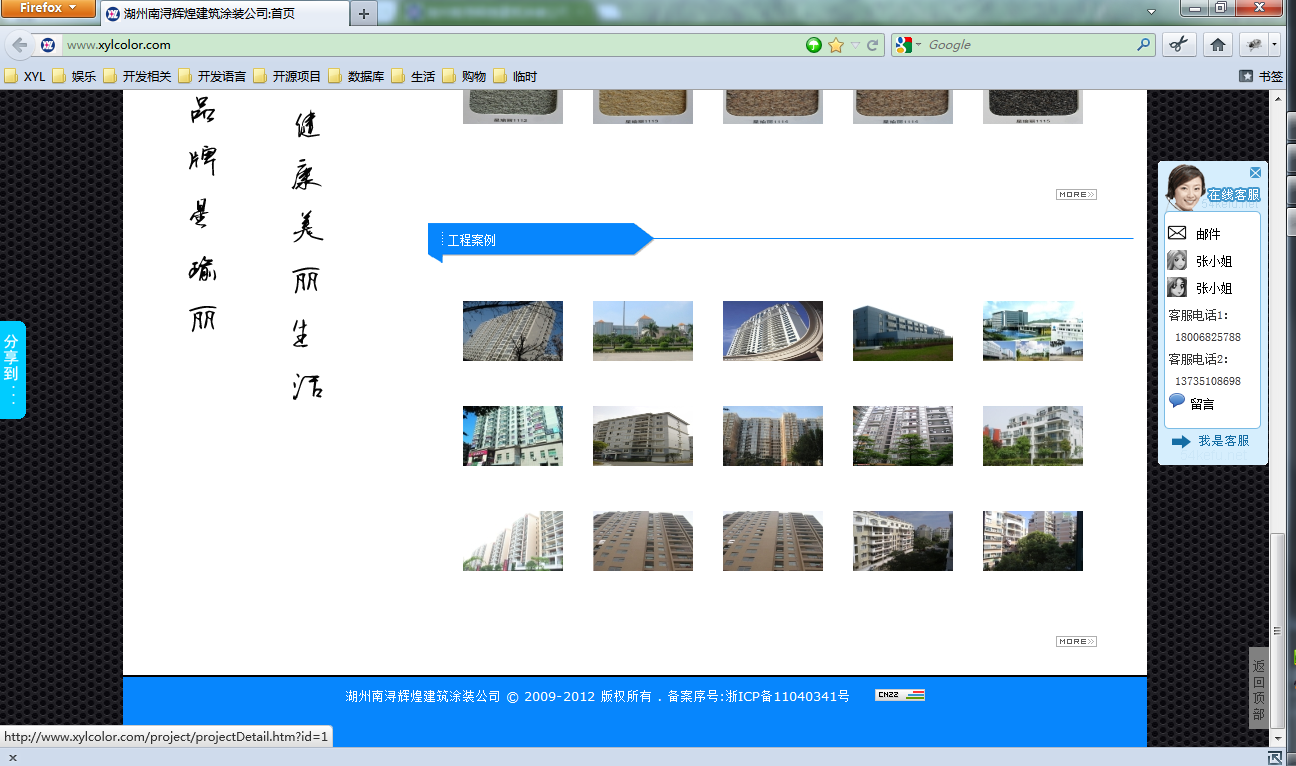Click the 我是客服 link
Viewport: 1296px width, 766px height.
point(1223,441)
